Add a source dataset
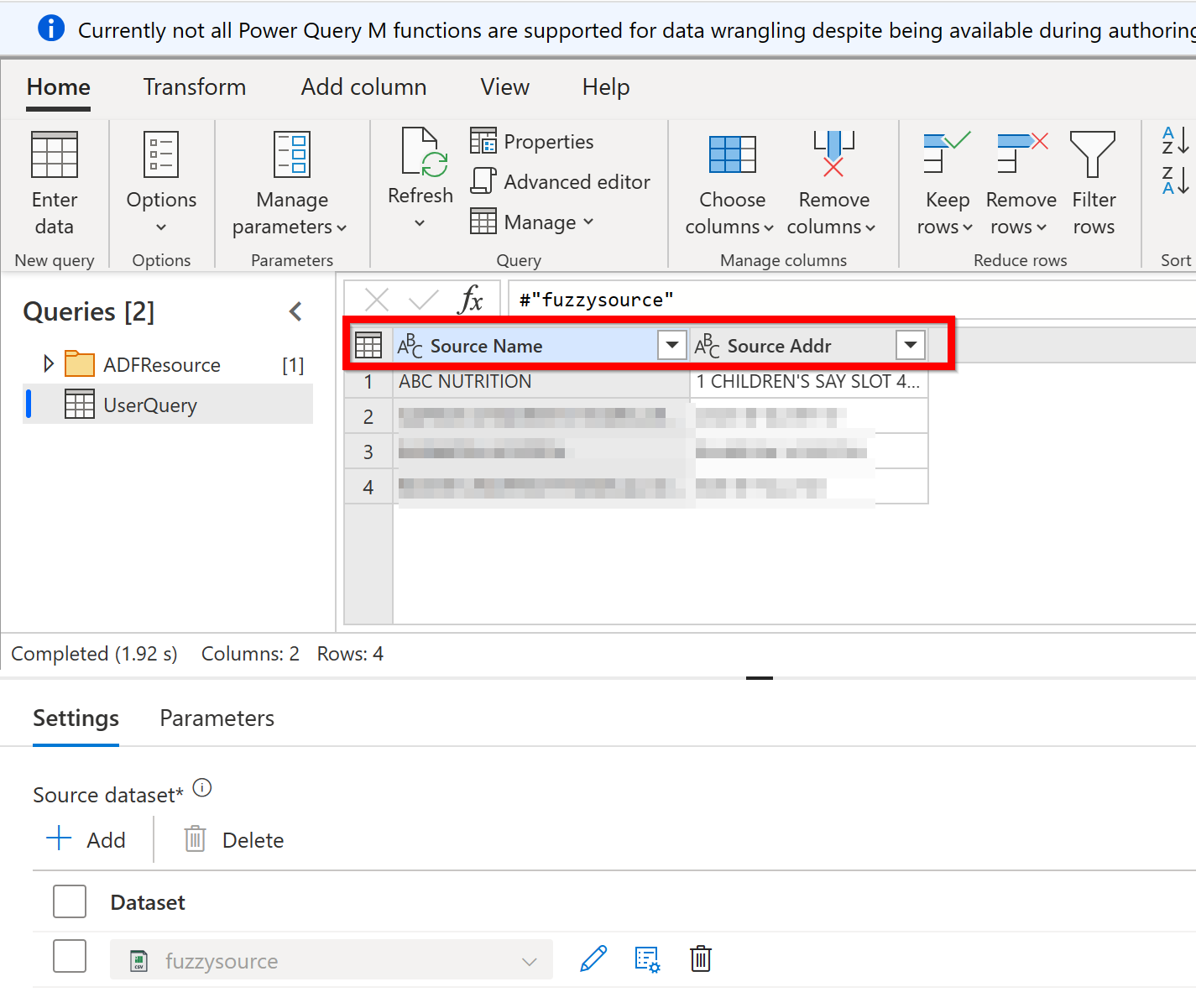 point(86,839)
